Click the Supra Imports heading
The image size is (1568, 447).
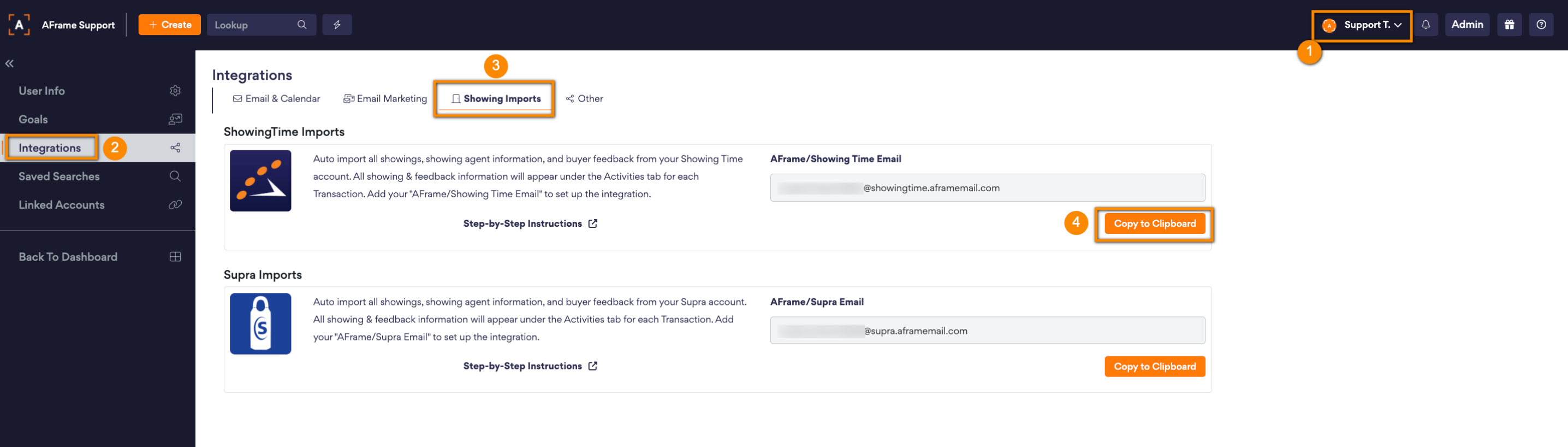click(263, 275)
